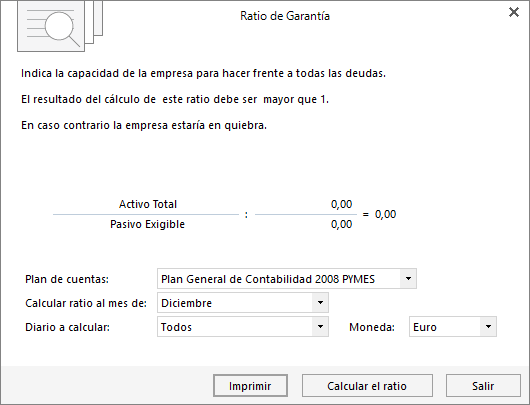
Task: Expand the Plan de cuentas dropdown arrow
Action: click(x=408, y=279)
